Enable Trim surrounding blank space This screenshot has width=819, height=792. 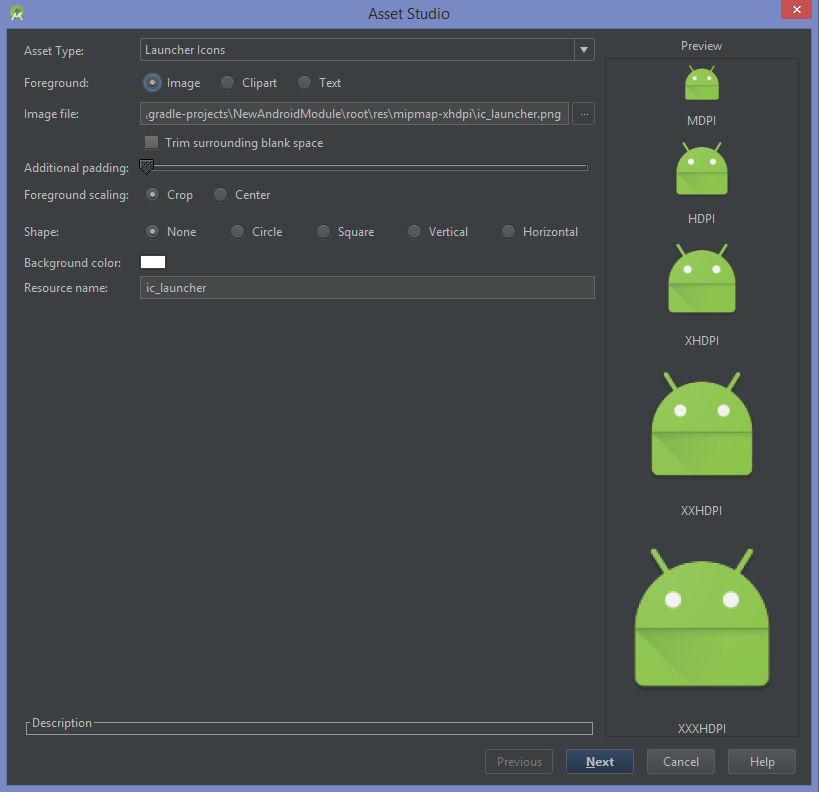click(x=151, y=142)
